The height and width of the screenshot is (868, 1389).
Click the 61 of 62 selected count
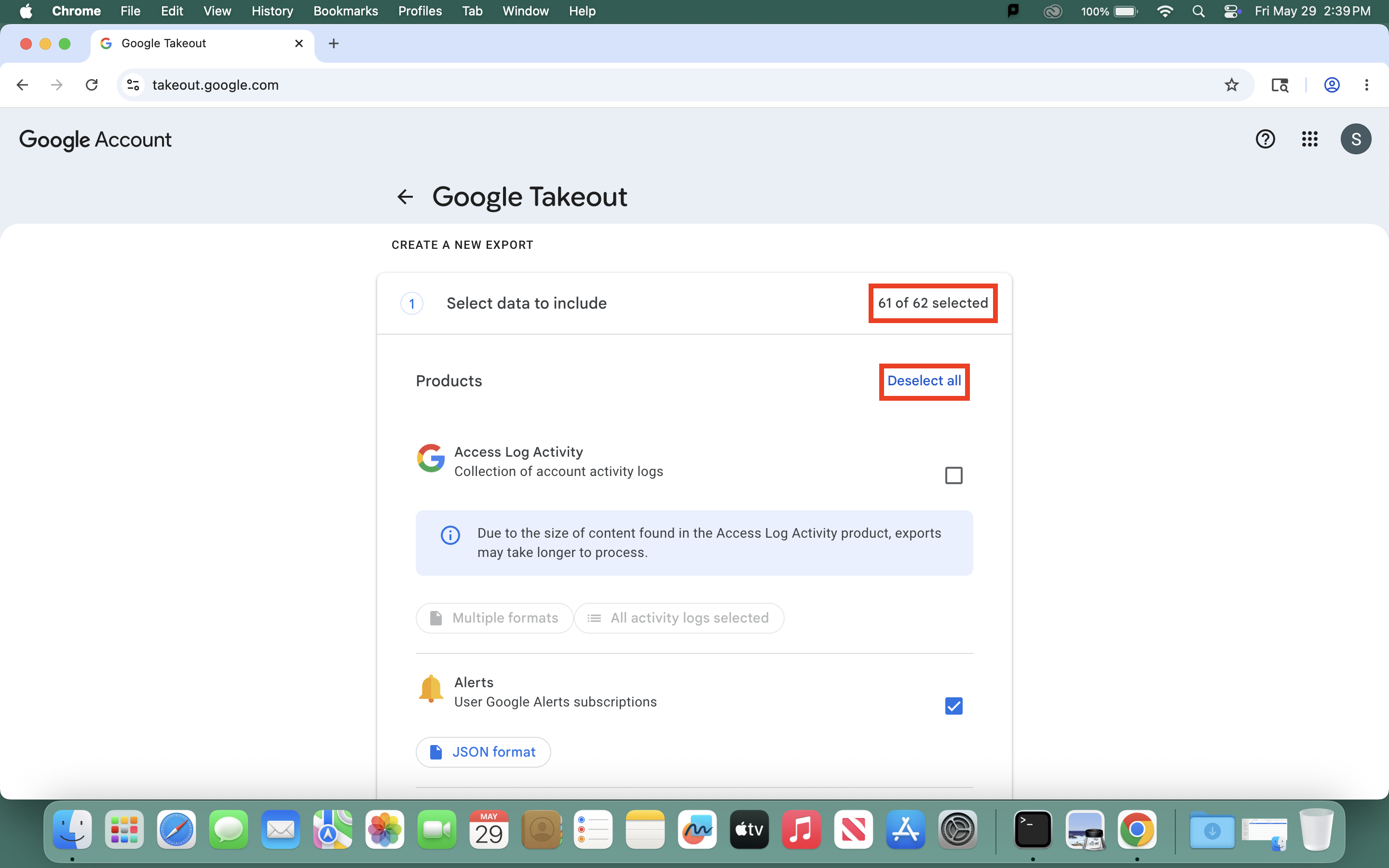(x=933, y=303)
